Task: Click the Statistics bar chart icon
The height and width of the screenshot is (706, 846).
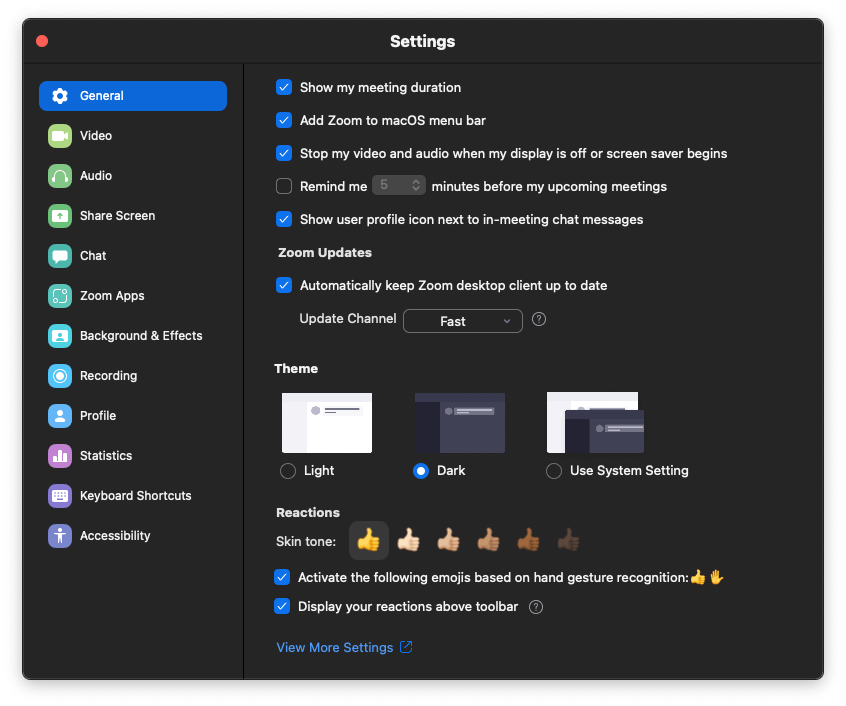Action: tap(60, 456)
